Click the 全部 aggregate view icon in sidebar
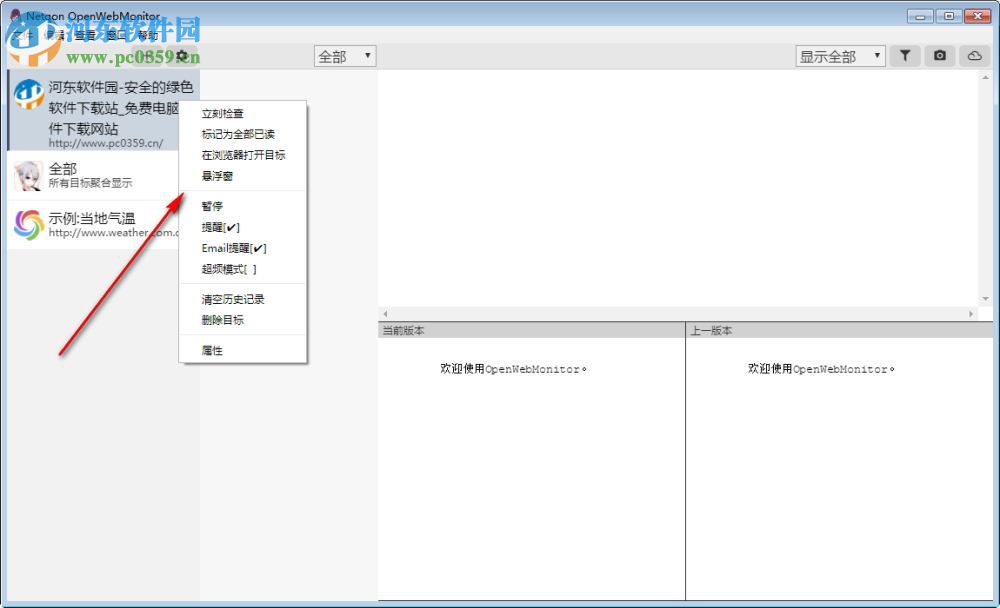 [28, 176]
